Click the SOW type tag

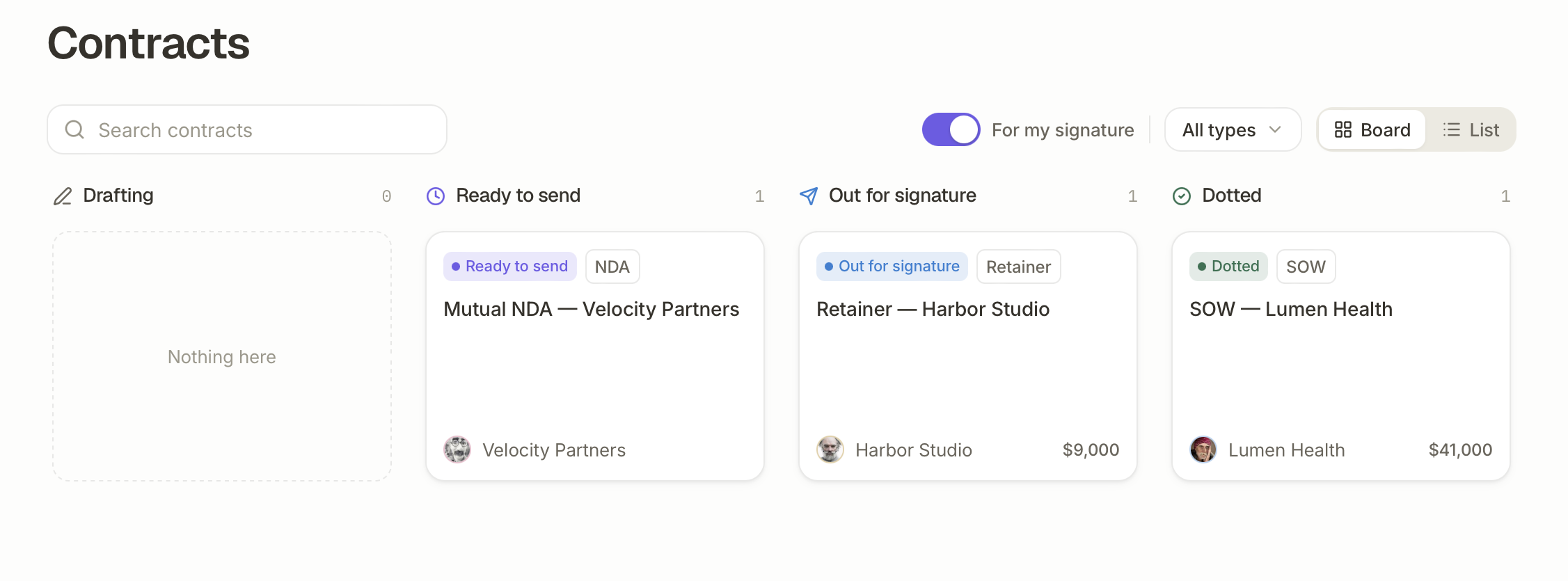point(1306,266)
